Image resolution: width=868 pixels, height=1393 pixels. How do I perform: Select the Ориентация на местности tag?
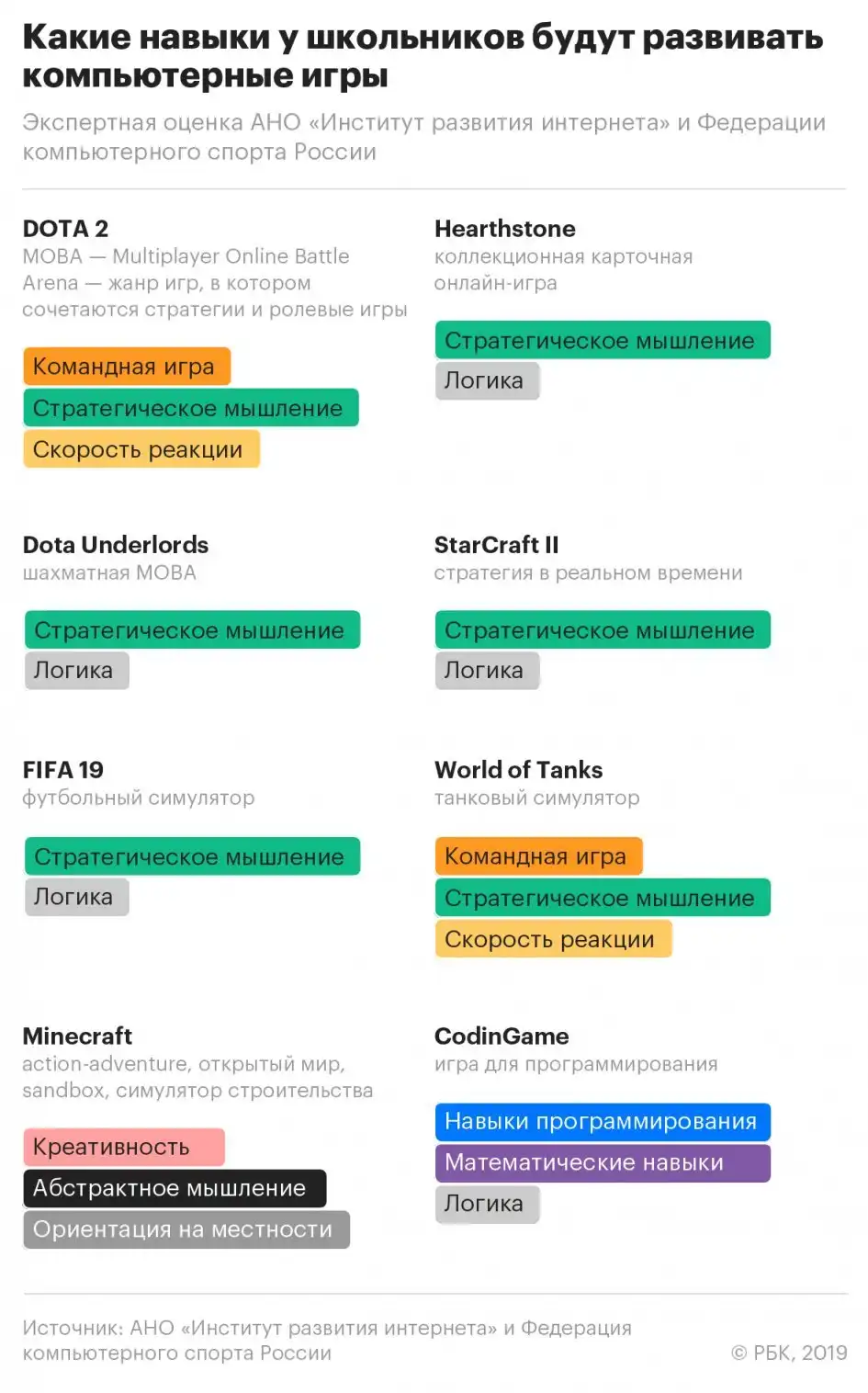(x=186, y=1229)
